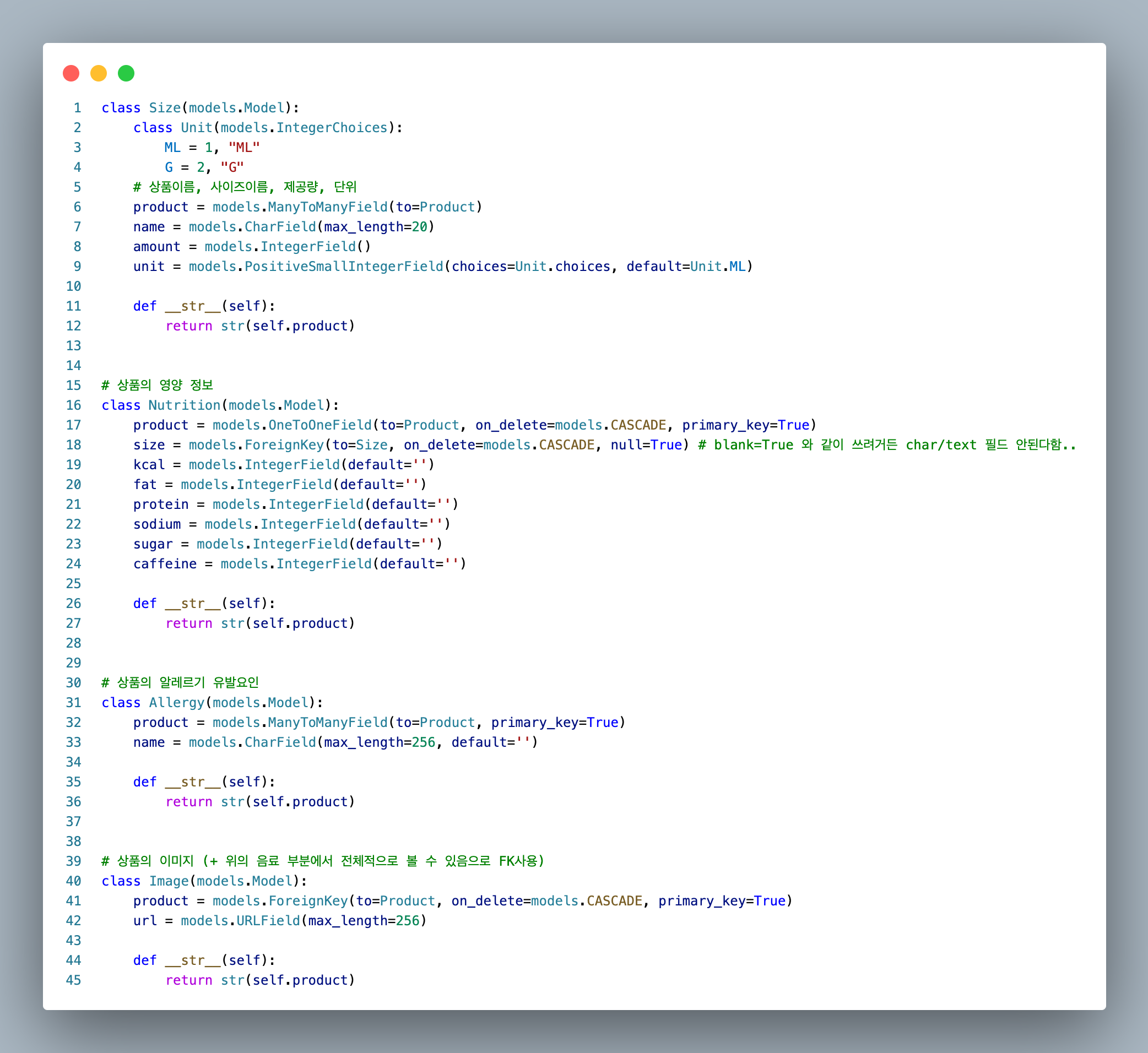The height and width of the screenshot is (1053, 1148).
Task: Click 'PositiveSmallIntegerField' on line 9
Action: pos(344,267)
